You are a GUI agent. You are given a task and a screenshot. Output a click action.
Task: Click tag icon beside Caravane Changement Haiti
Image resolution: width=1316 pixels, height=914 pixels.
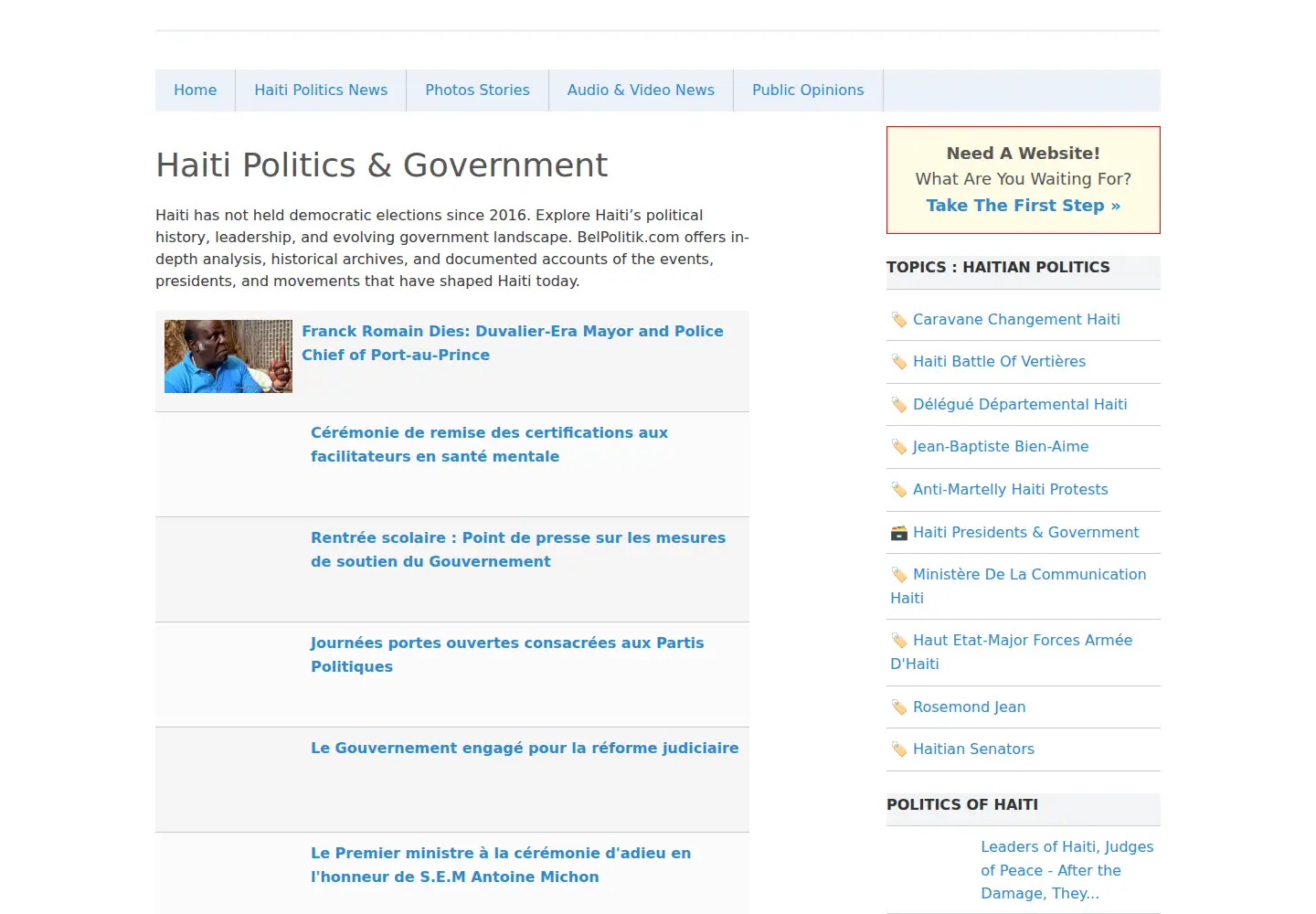coord(899,320)
